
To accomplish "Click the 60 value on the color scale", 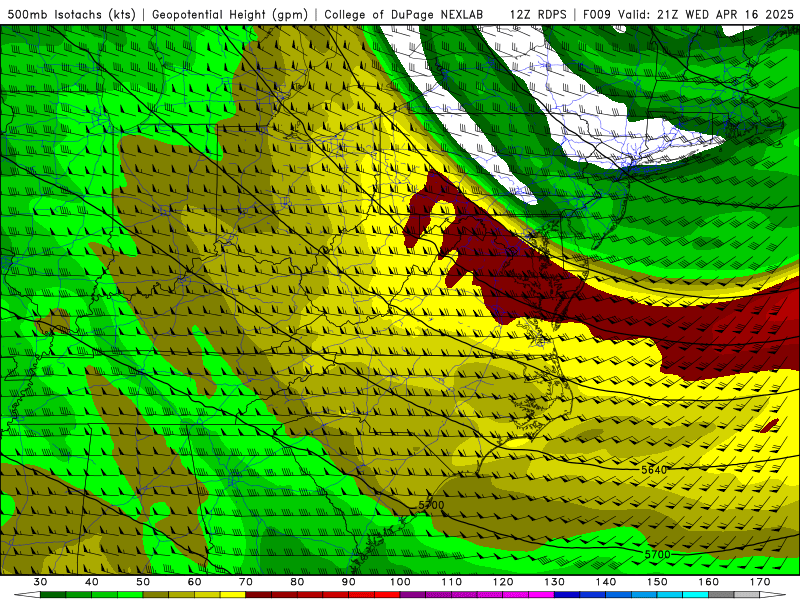I will [x=194, y=582].
